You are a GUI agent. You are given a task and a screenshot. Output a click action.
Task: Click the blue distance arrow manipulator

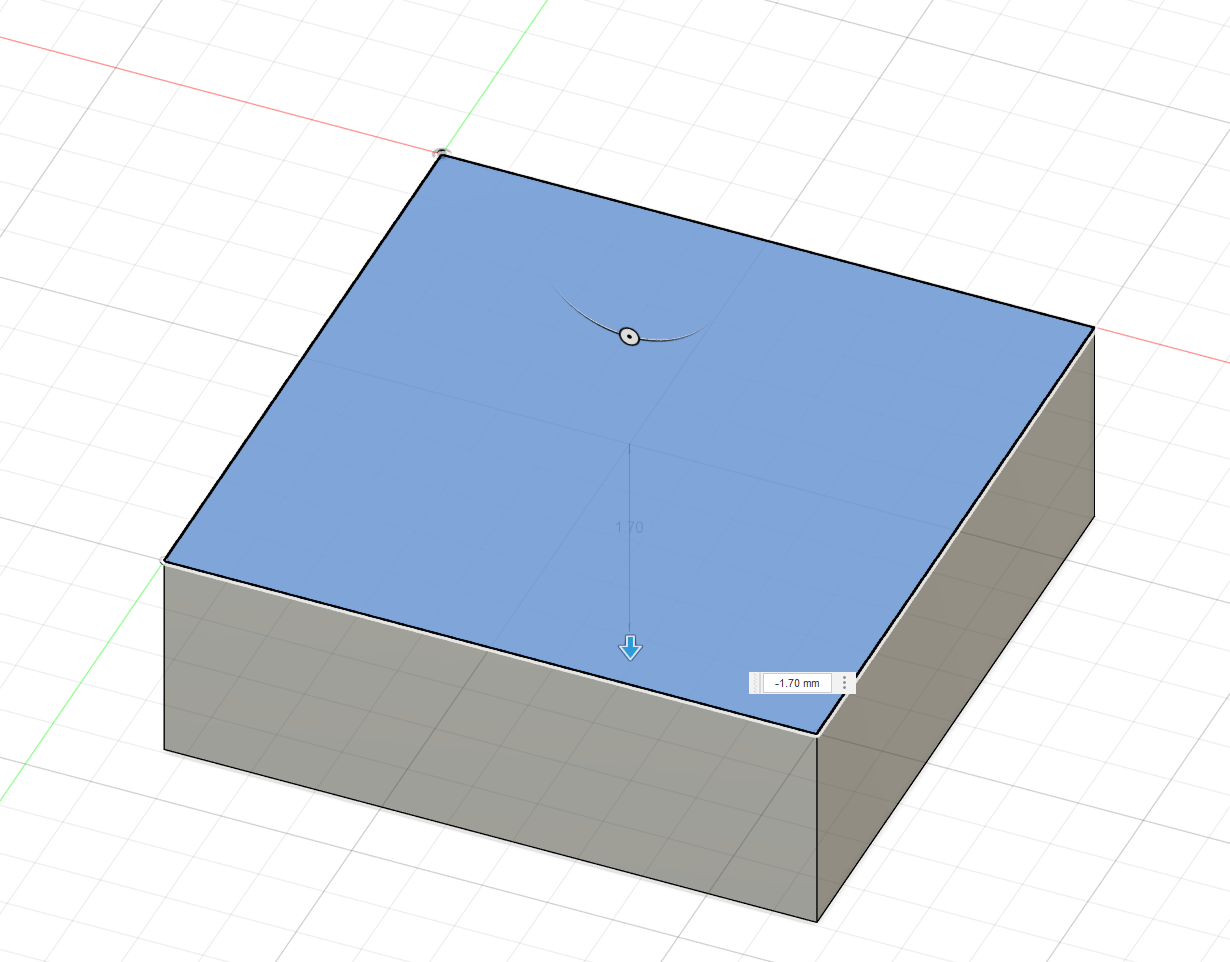pos(630,648)
